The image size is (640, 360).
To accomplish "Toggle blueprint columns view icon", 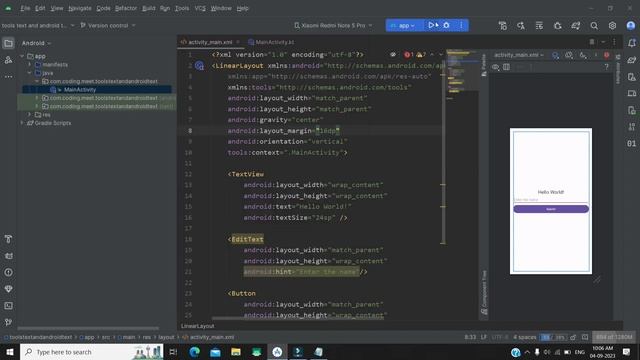I will (x=507, y=67).
